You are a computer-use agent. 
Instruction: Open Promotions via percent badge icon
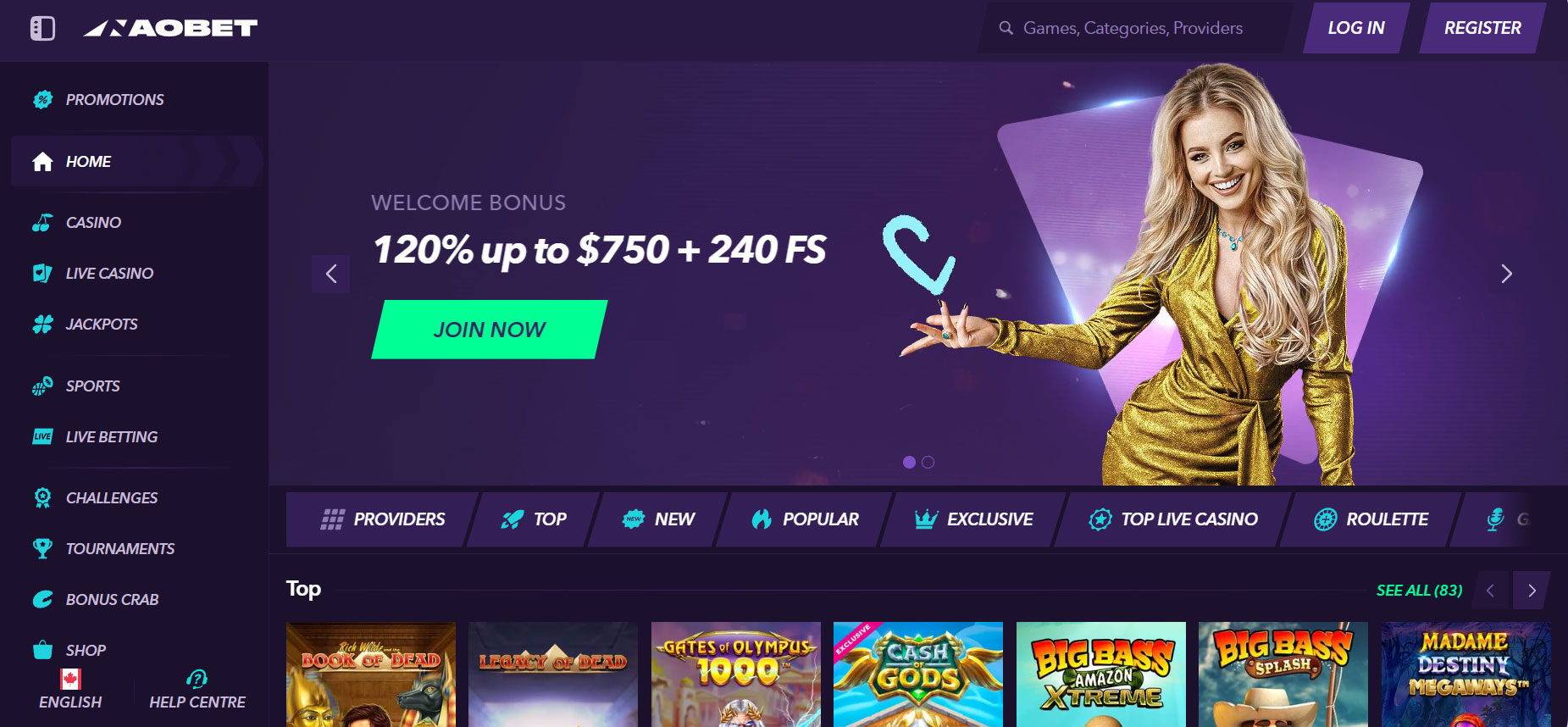[x=42, y=99]
